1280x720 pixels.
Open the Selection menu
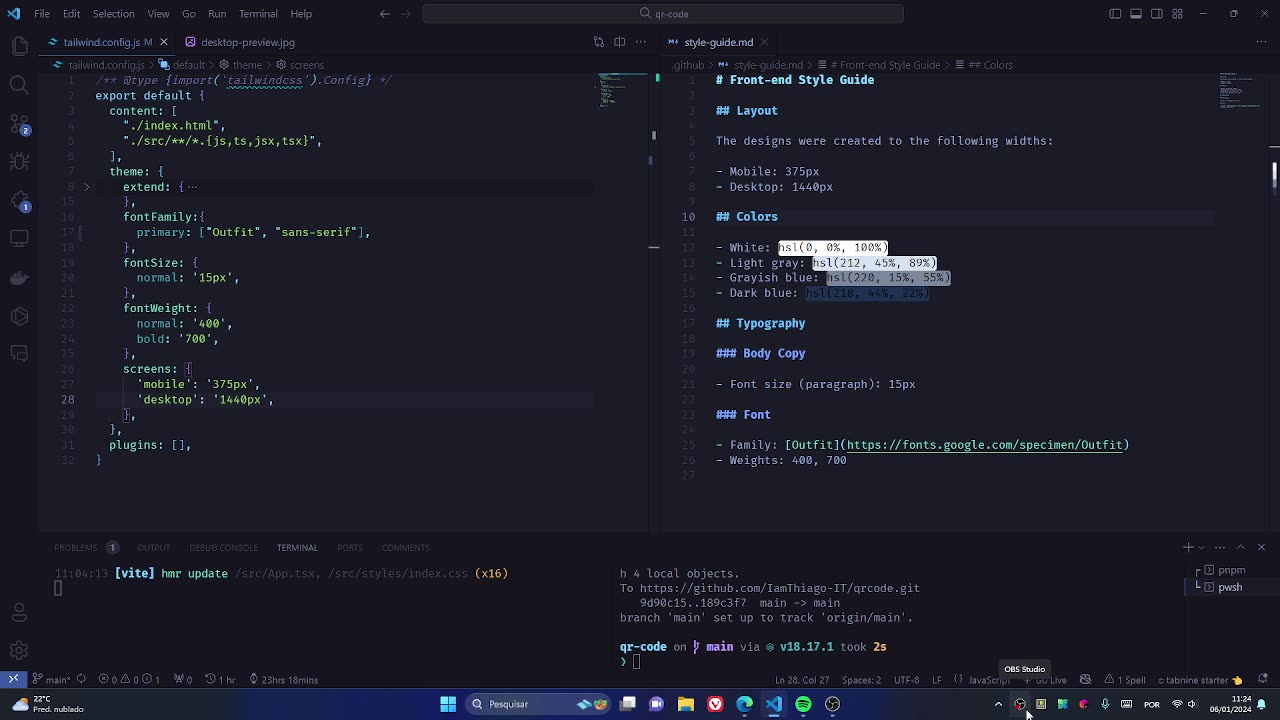(113, 14)
